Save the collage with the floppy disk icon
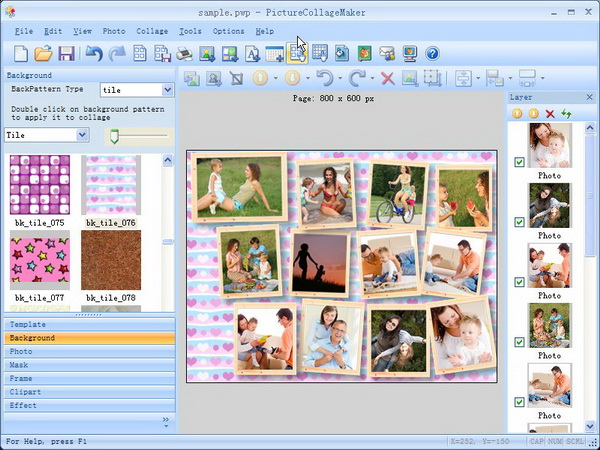This screenshot has height=450, width=600. [x=67, y=53]
